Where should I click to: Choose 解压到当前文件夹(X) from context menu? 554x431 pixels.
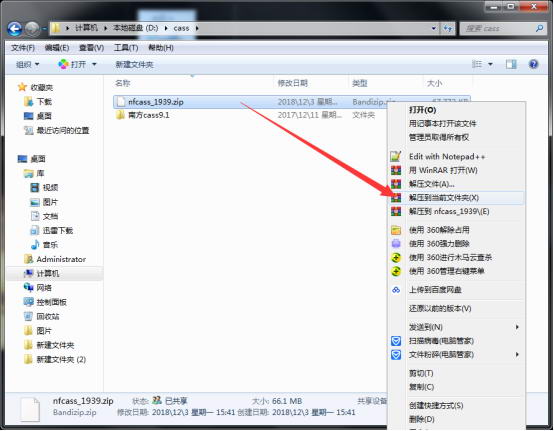tap(456, 198)
